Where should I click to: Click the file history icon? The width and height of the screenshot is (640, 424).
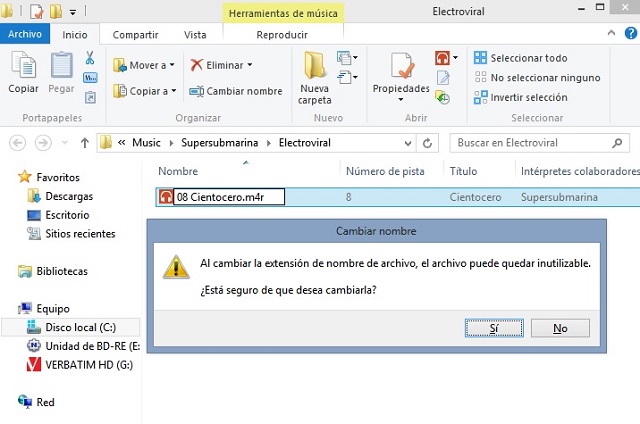442,98
